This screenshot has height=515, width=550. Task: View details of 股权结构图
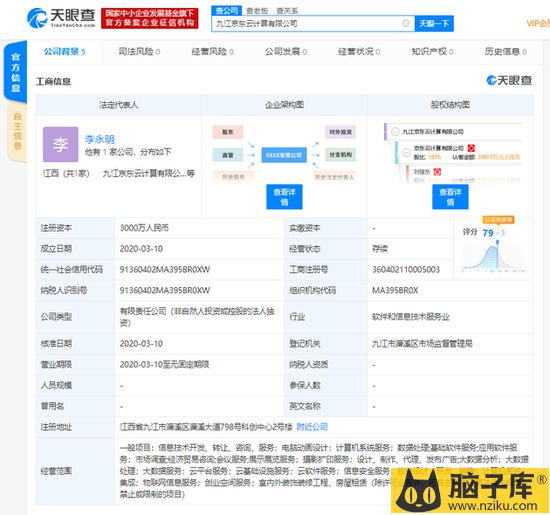[450, 197]
